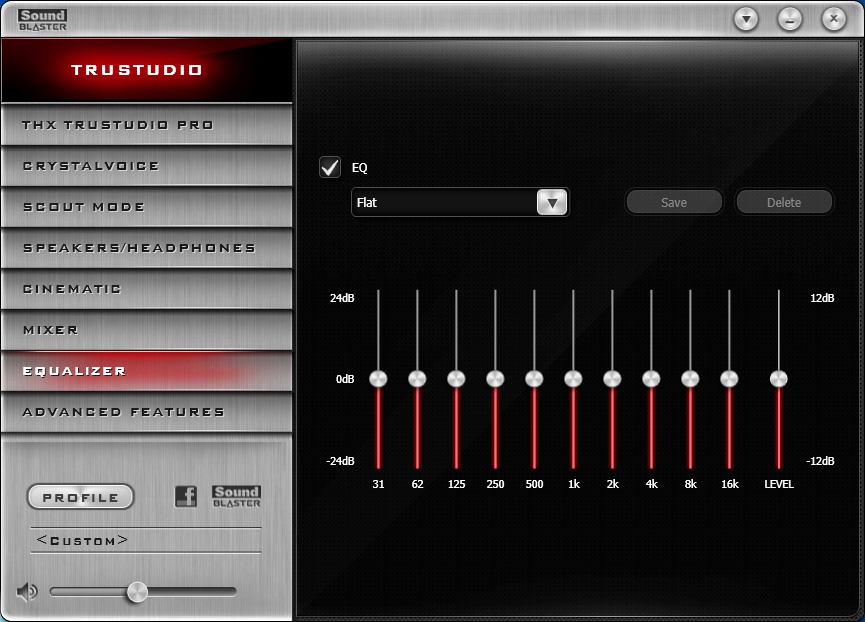Click the Save preset button
865x622 pixels.
tap(674, 202)
